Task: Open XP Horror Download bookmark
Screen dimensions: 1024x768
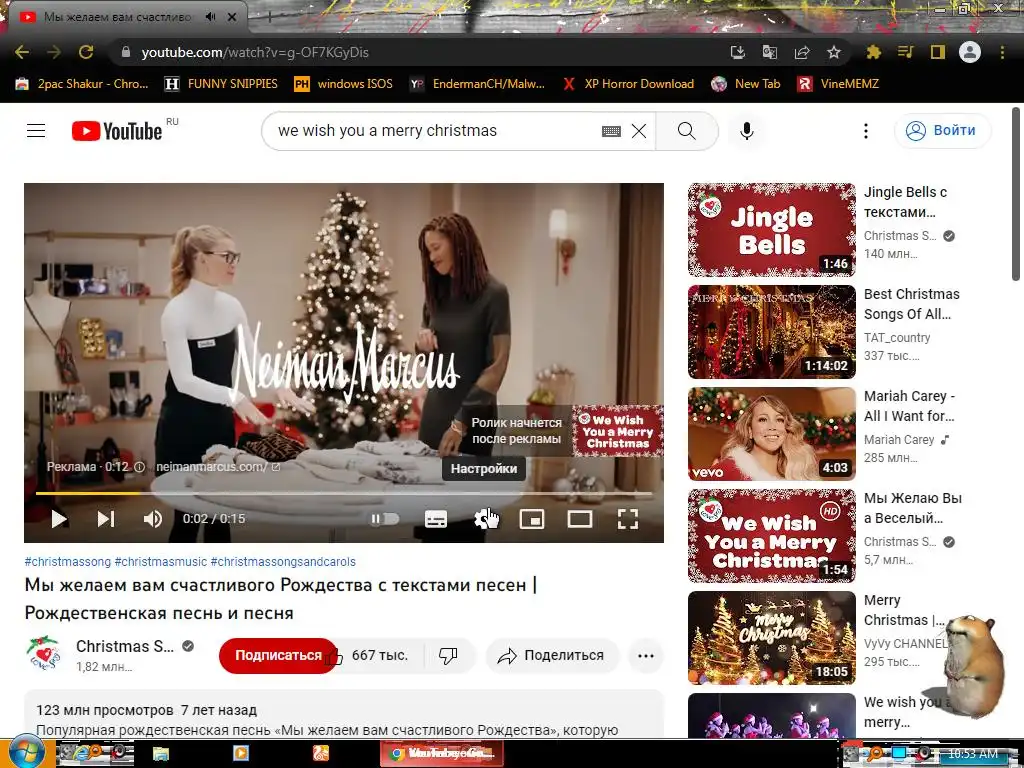Action: coord(629,84)
